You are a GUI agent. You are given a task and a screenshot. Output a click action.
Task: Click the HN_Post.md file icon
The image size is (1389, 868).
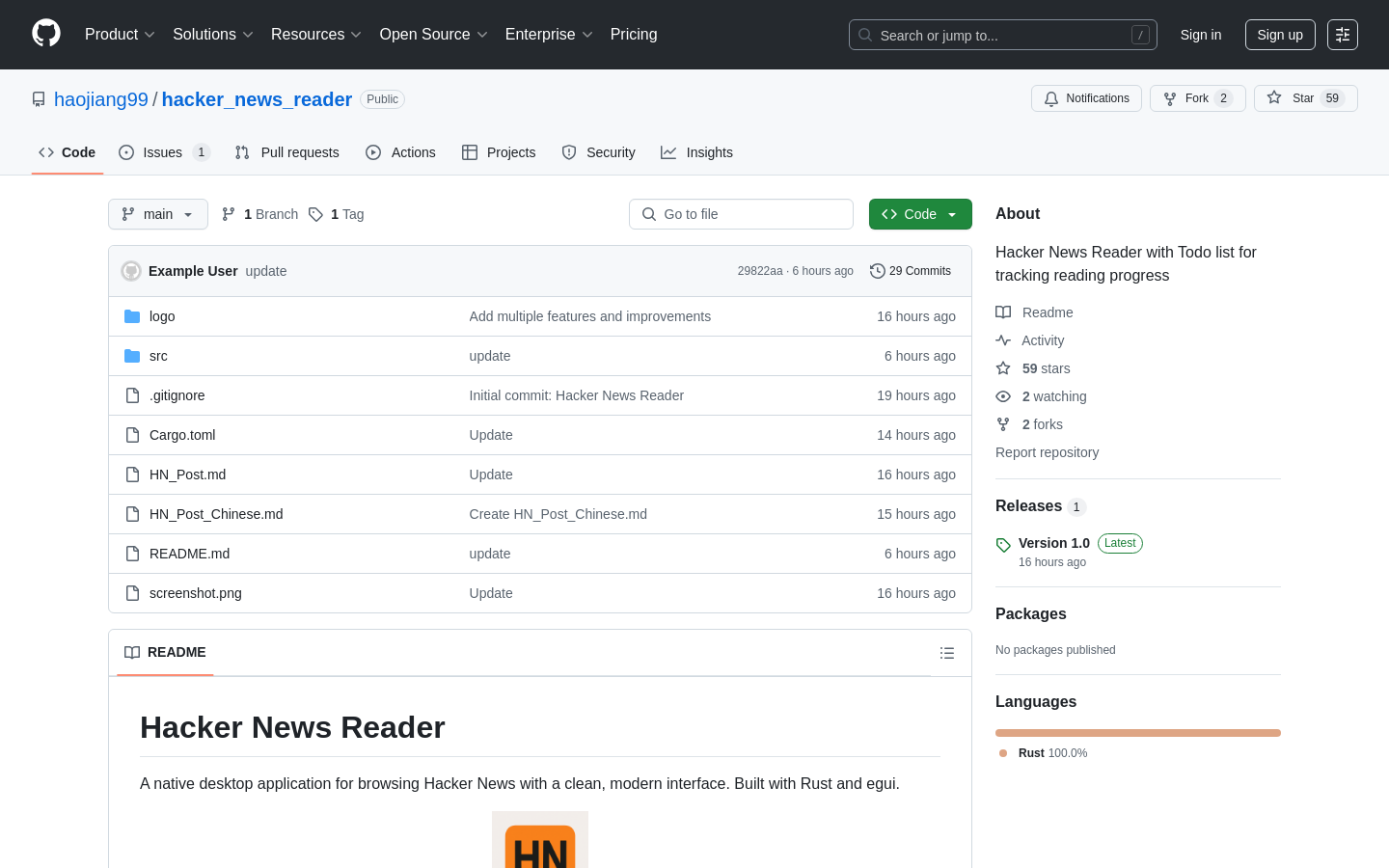132,475
